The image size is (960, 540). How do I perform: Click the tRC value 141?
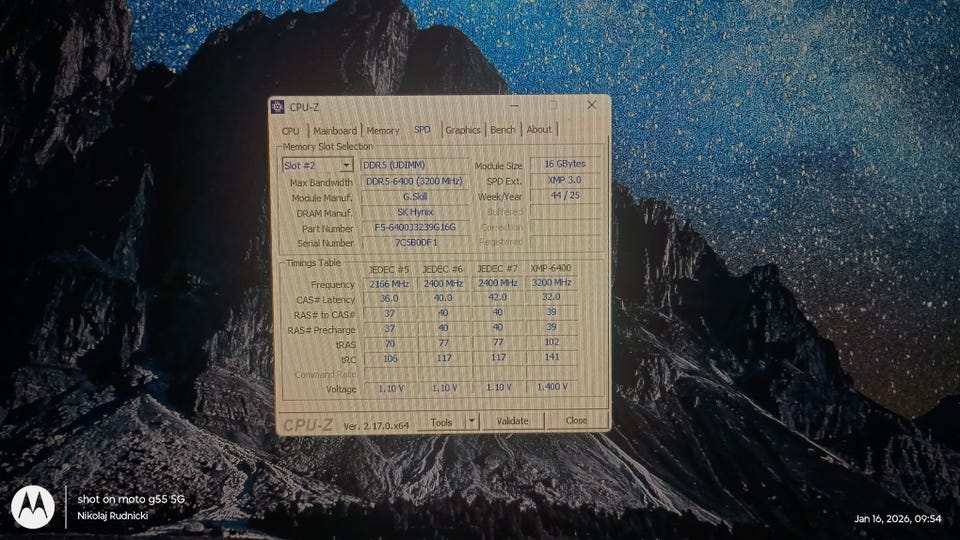pos(551,357)
